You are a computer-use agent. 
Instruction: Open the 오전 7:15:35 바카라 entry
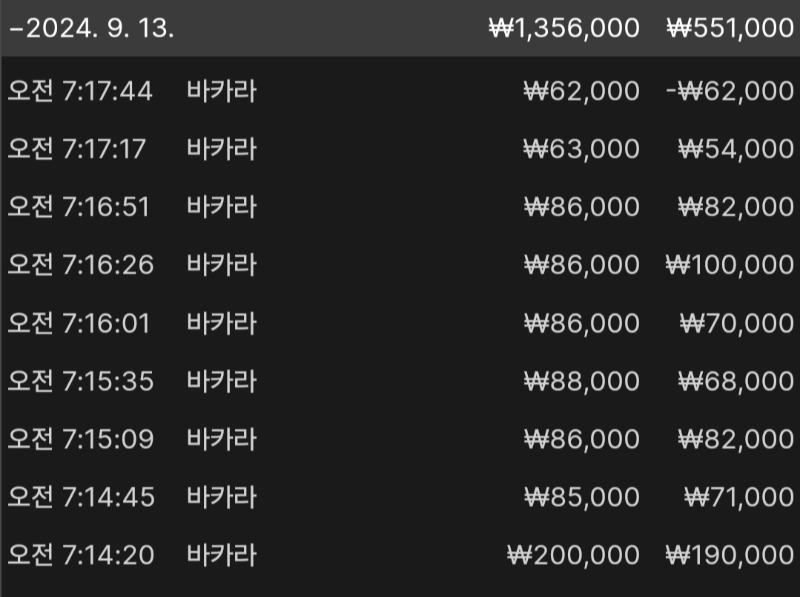(400, 381)
